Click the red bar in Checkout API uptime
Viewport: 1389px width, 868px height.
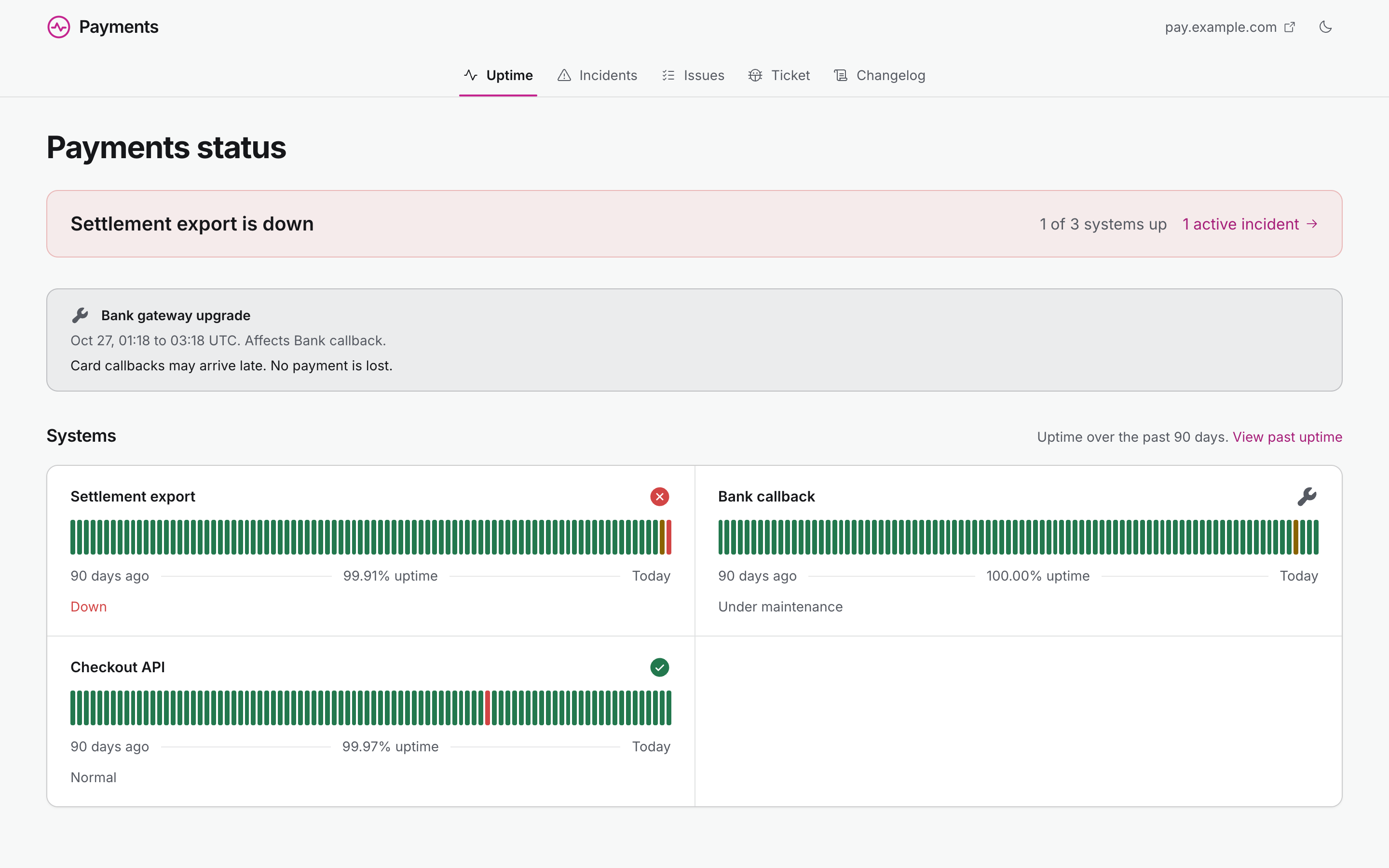click(487, 708)
